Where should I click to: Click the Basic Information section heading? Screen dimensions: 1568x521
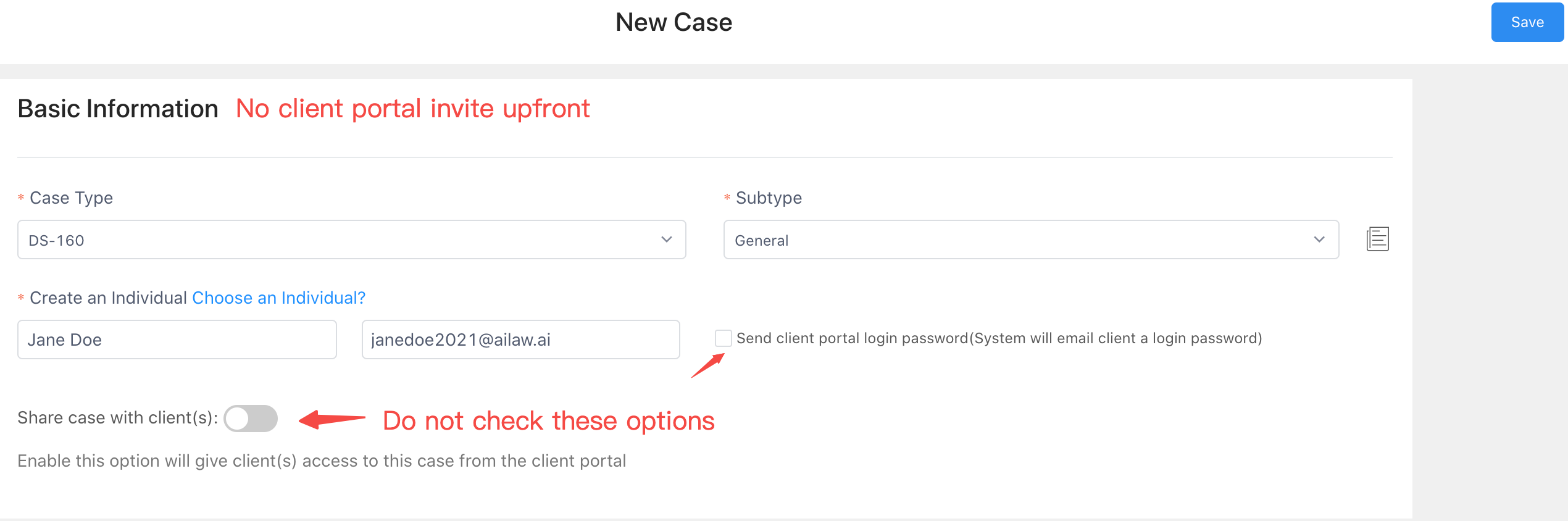[x=118, y=109]
